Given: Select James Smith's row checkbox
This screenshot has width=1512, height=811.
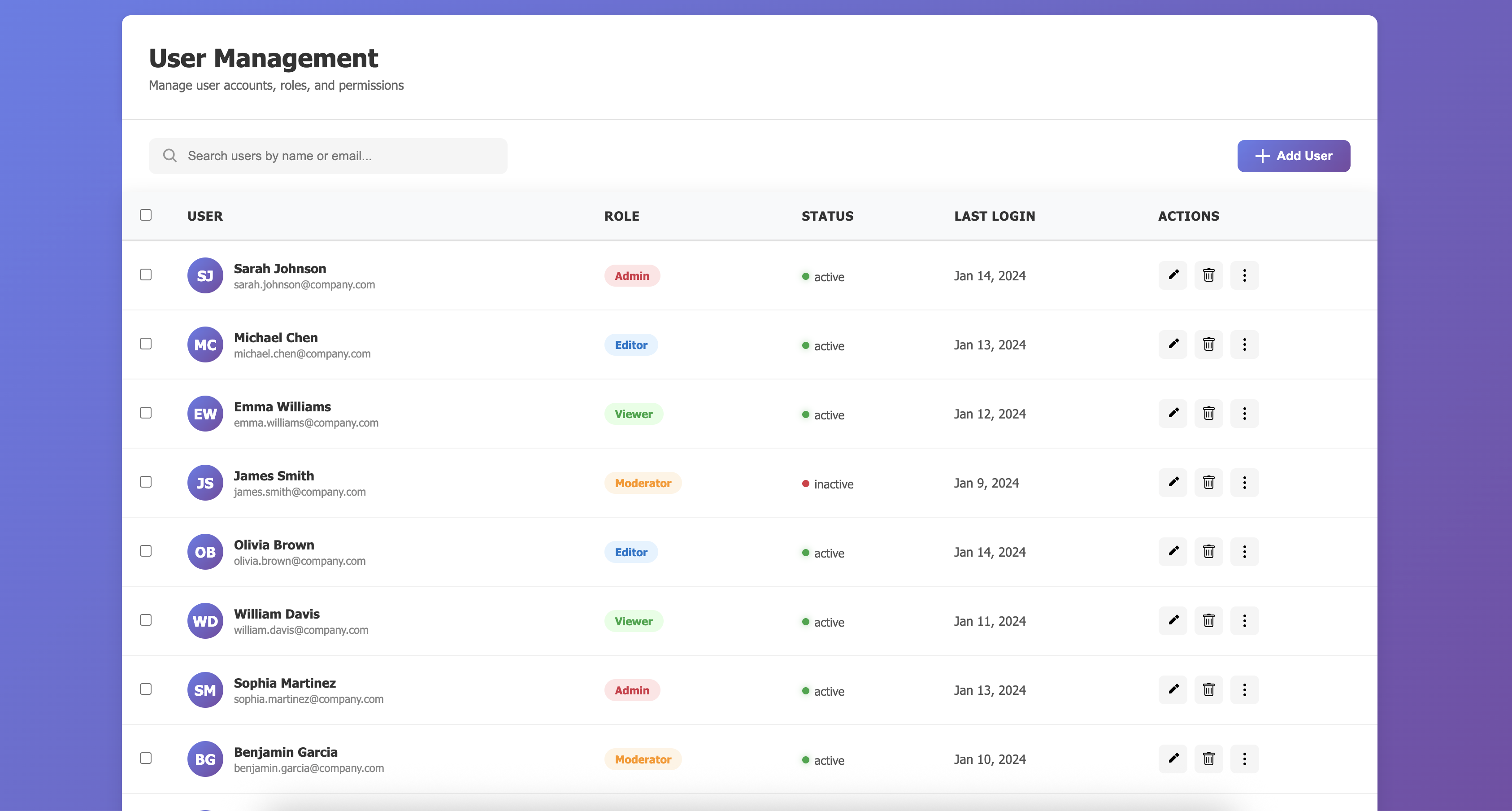Looking at the screenshot, I should coord(146,482).
